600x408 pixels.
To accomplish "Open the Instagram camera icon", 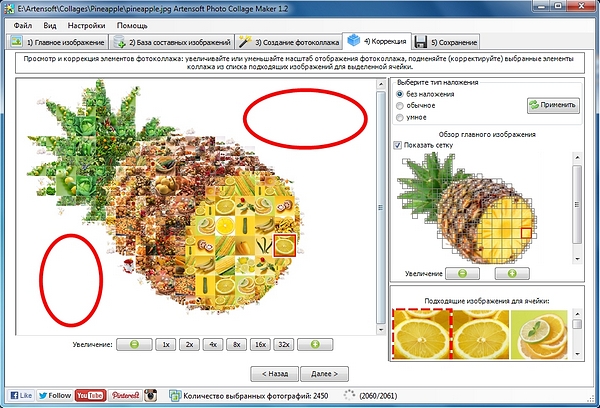I will (x=151, y=395).
